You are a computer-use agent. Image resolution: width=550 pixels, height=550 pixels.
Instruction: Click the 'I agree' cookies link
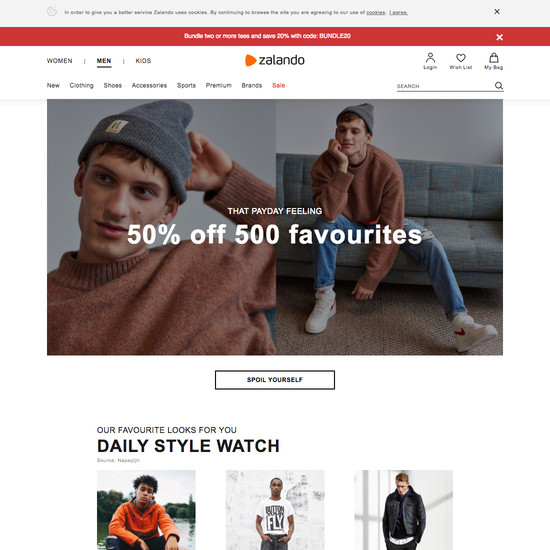click(398, 12)
